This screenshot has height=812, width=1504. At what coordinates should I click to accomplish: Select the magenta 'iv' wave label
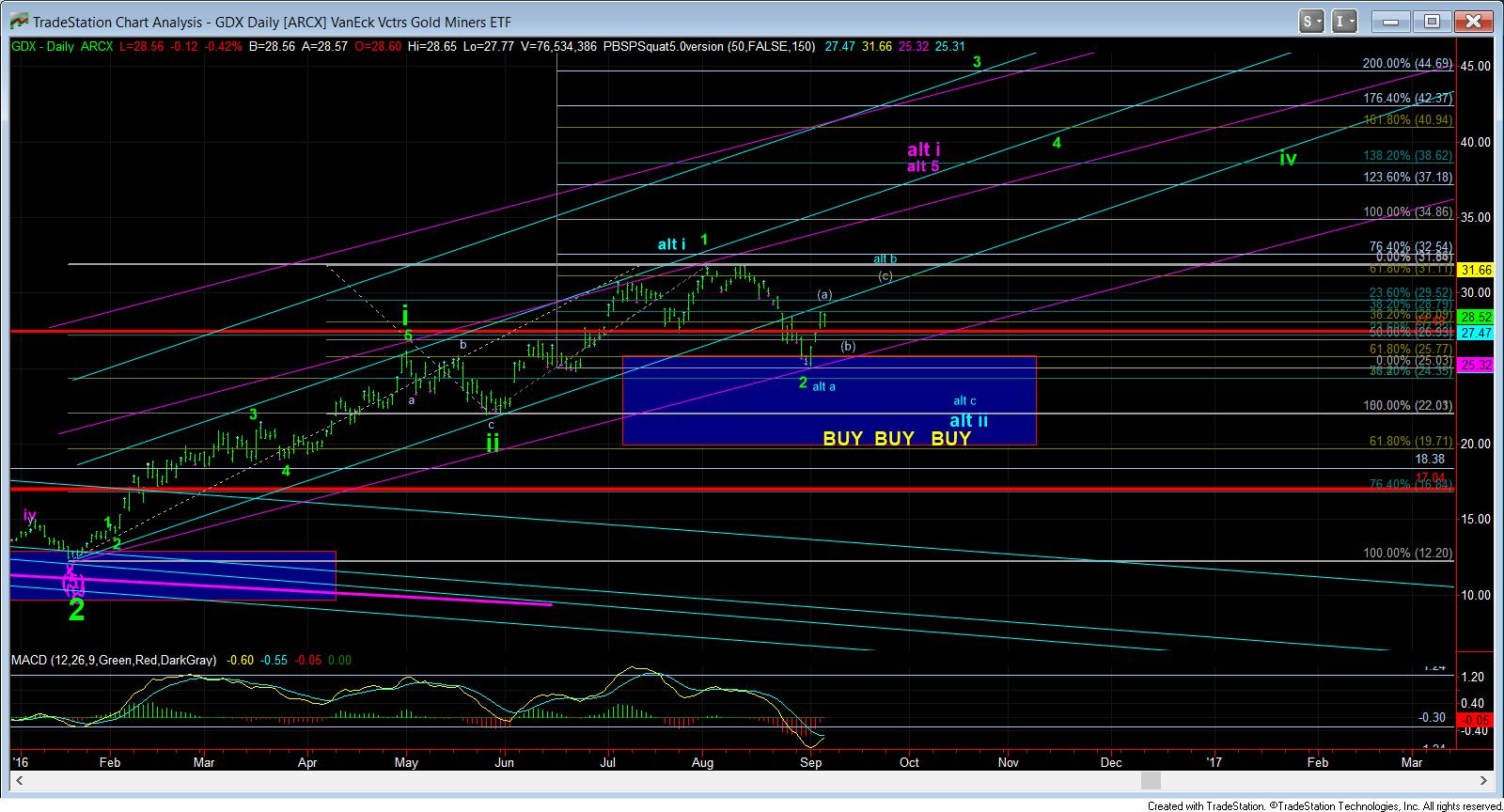tap(30, 515)
